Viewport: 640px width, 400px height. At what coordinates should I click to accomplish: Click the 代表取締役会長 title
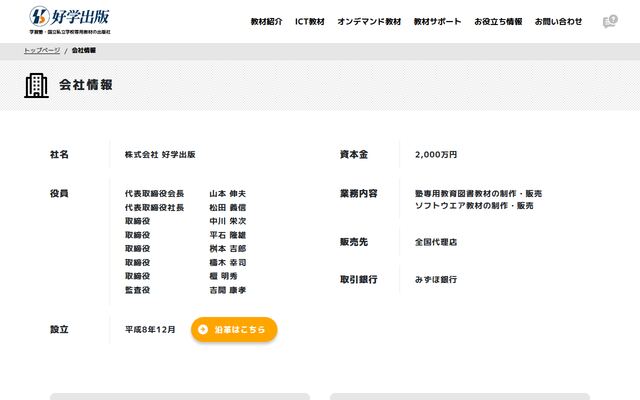(x=154, y=193)
